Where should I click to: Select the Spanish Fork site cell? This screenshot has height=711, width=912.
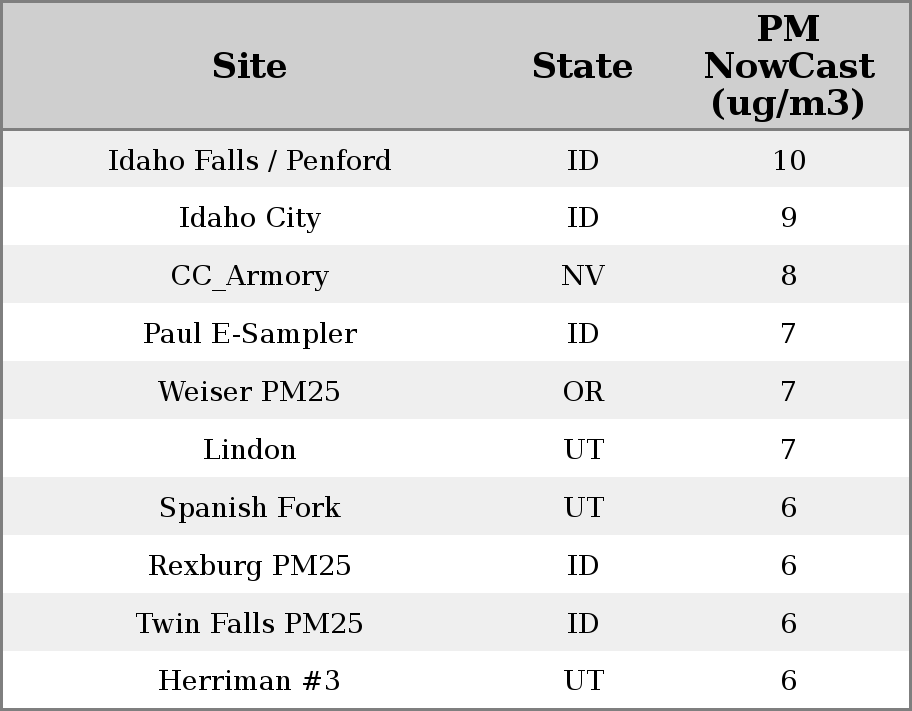249,508
